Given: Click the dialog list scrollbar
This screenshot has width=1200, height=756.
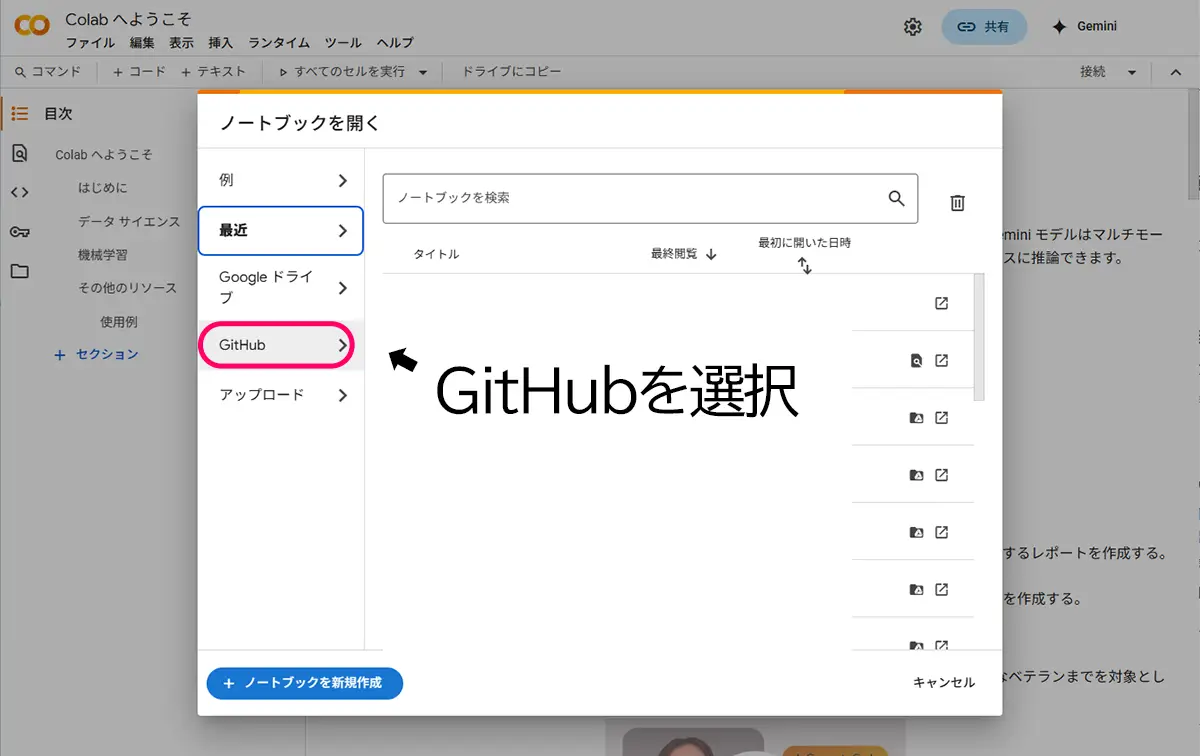Looking at the screenshot, I should 978,337.
